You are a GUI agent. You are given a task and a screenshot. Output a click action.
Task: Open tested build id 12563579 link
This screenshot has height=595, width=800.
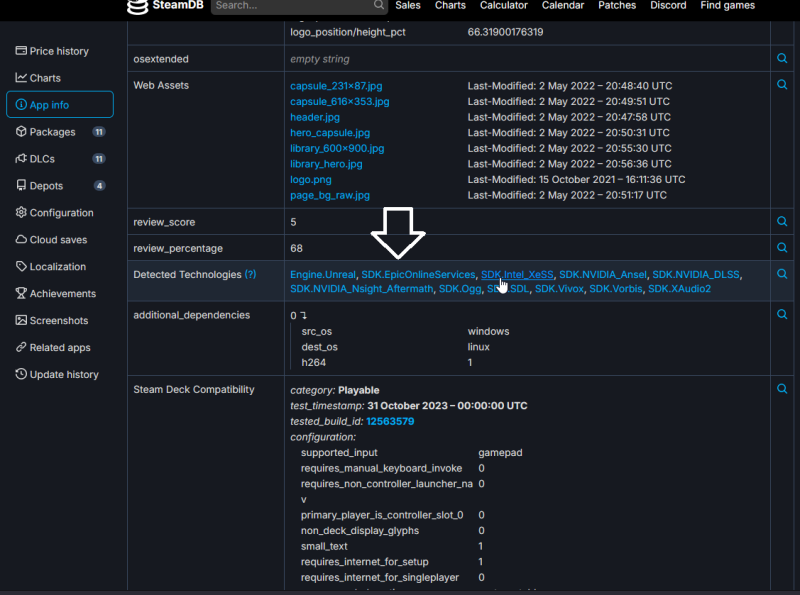click(390, 422)
